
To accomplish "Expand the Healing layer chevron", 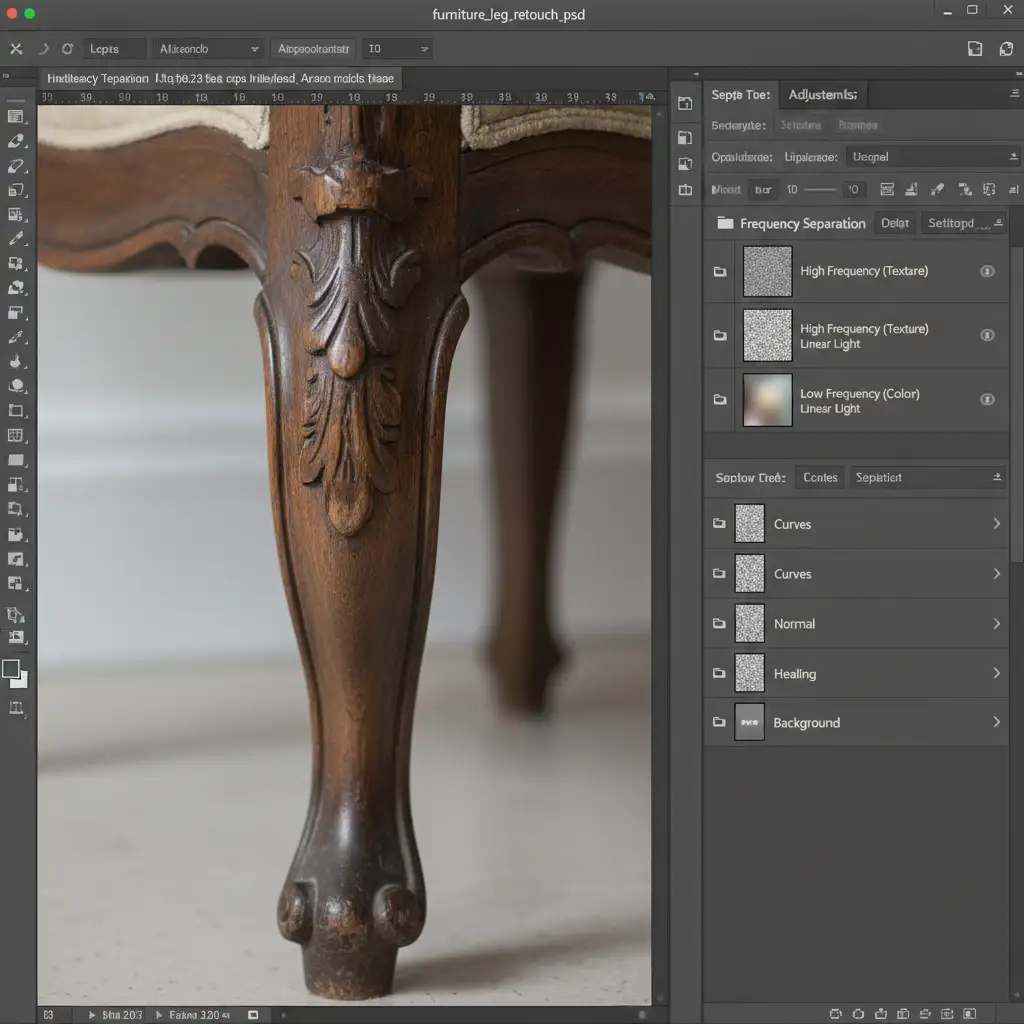I will click(x=996, y=673).
